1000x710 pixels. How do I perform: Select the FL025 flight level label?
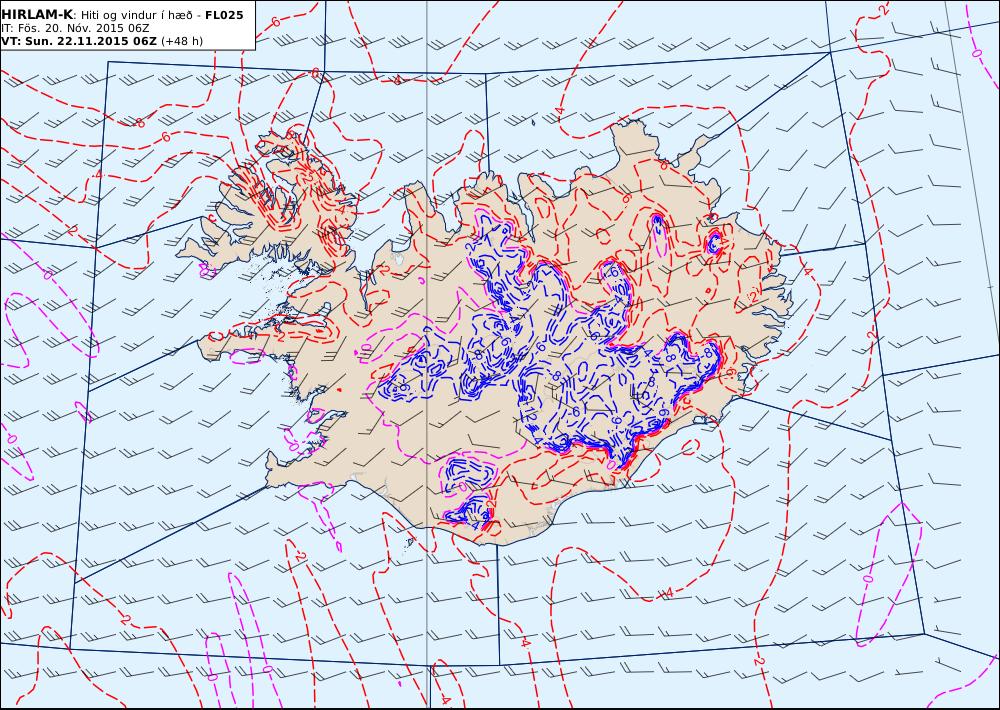point(224,15)
